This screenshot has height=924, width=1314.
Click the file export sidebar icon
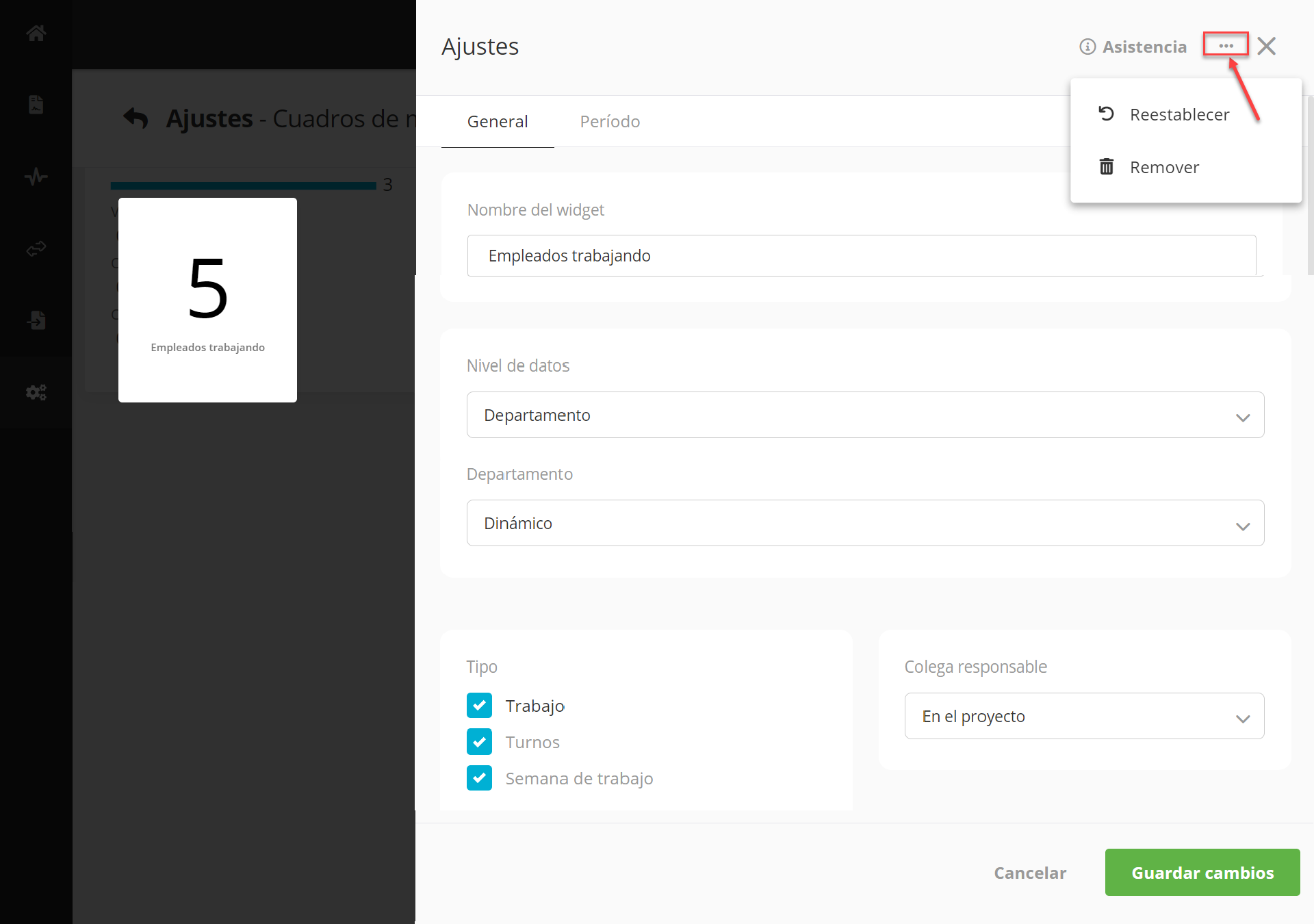point(36,320)
